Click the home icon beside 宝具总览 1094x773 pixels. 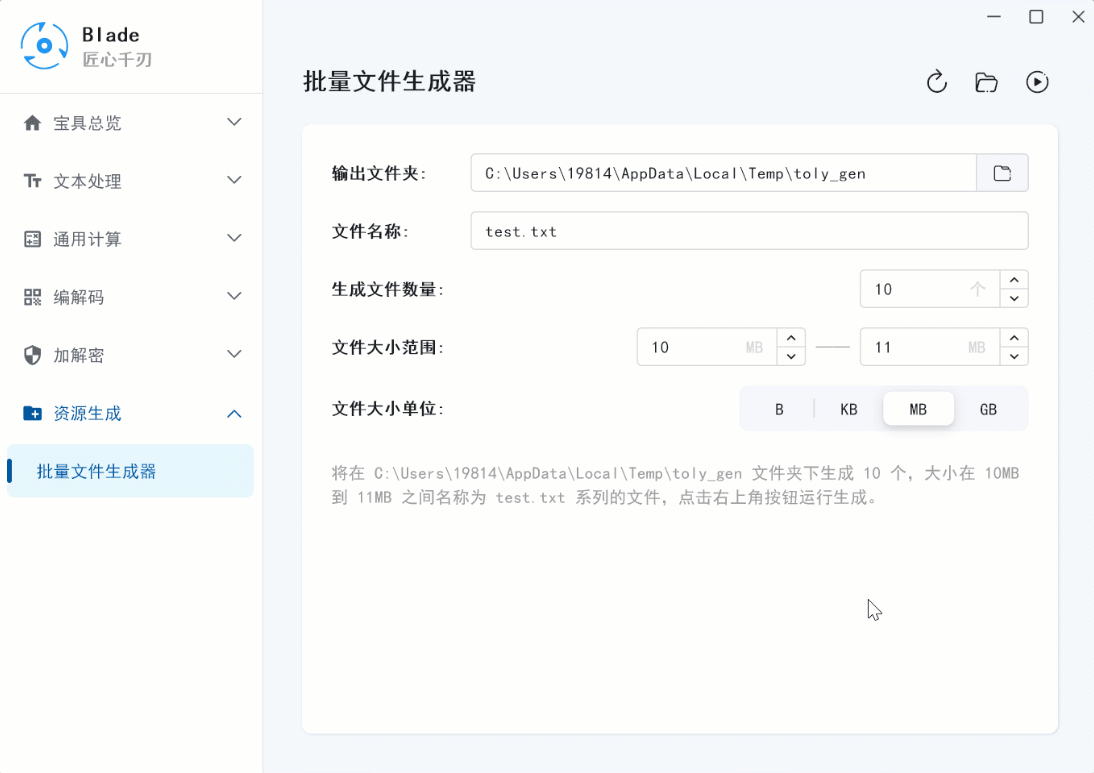point(32,123)
